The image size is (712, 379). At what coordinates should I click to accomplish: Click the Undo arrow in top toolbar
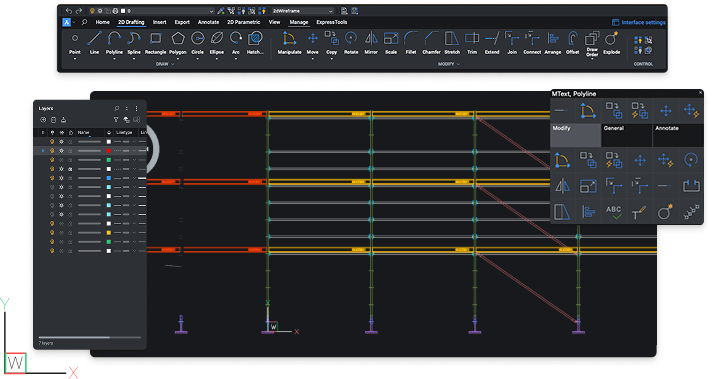69,10
